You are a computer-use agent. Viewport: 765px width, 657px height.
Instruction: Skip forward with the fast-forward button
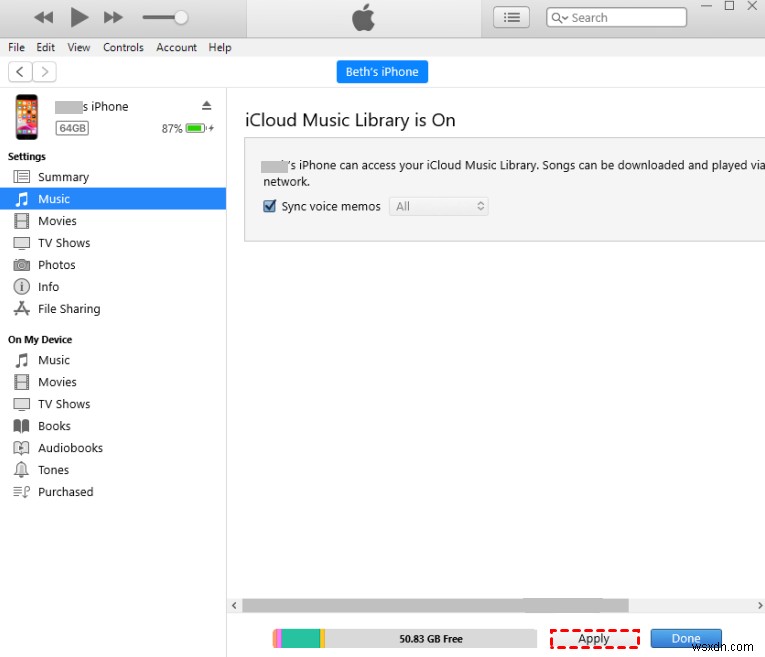[113, 18]
